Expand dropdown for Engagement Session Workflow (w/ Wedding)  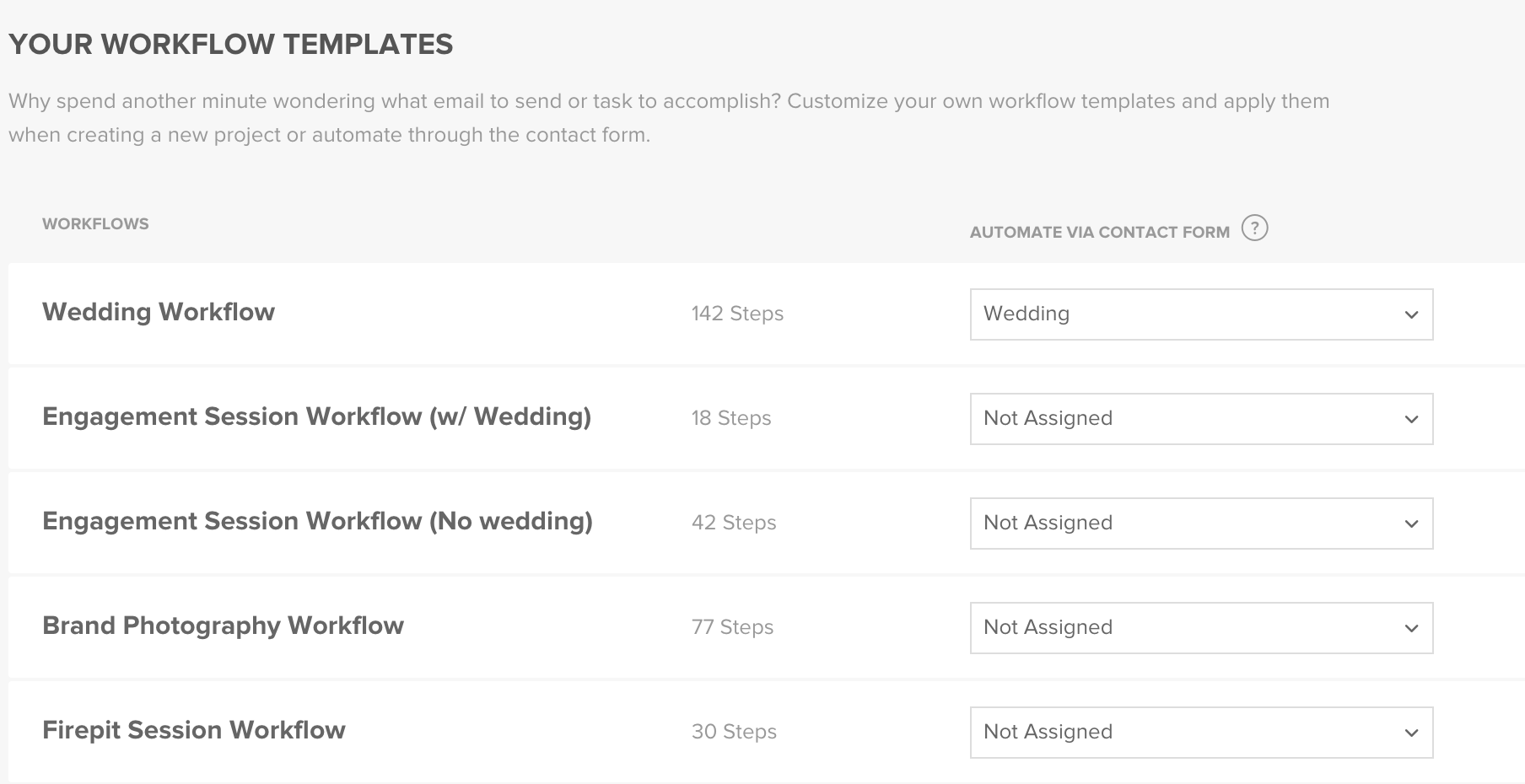coord(1200,419)
